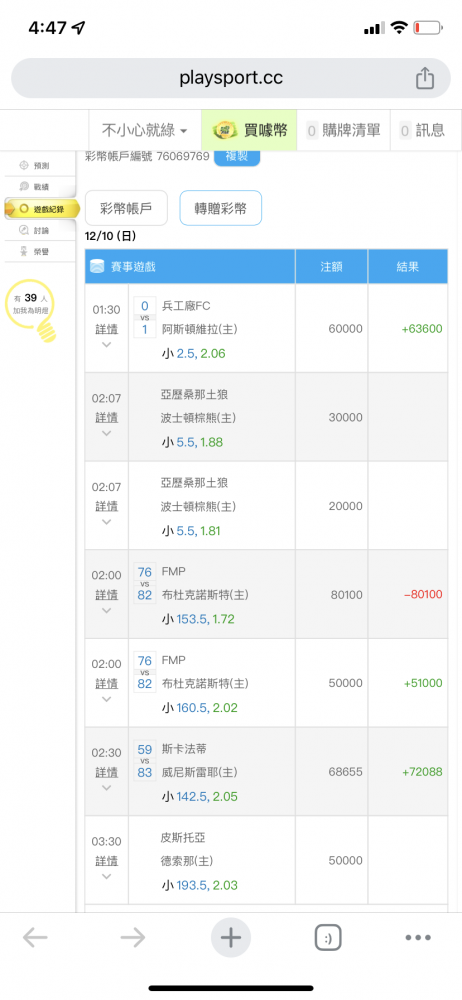The image size is (462, 1000).
Task: Open the 榮譽 sidebar item
Action: click(x=40, y=251)
